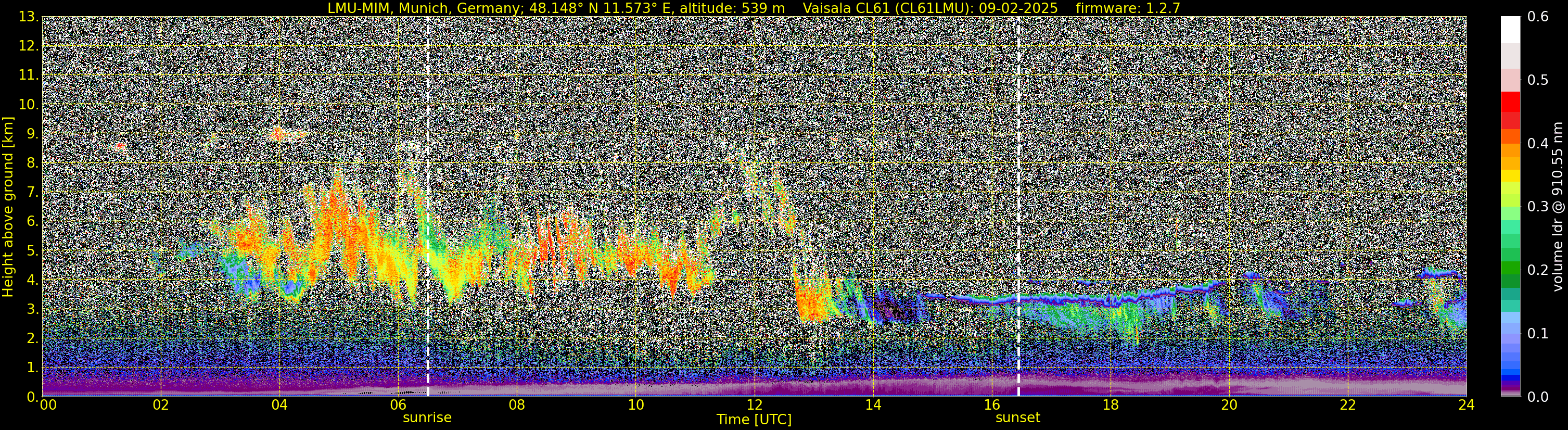The width and height of the screenshot is (1568, 430).
Task: Click the yellow segment of the colorbar
Action: (x=1510, y=175)
